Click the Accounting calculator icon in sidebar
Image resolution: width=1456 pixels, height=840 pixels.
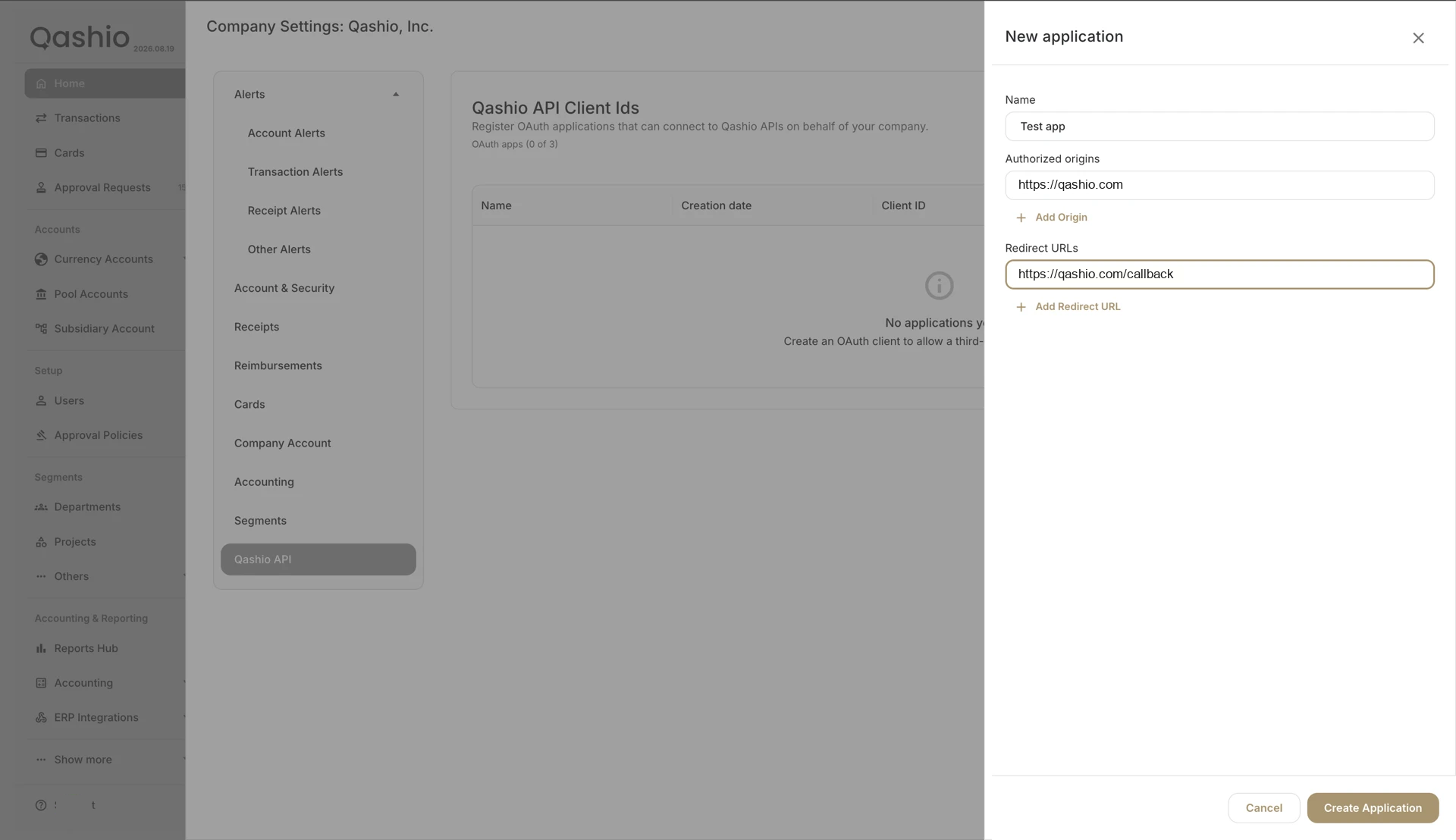41,683
